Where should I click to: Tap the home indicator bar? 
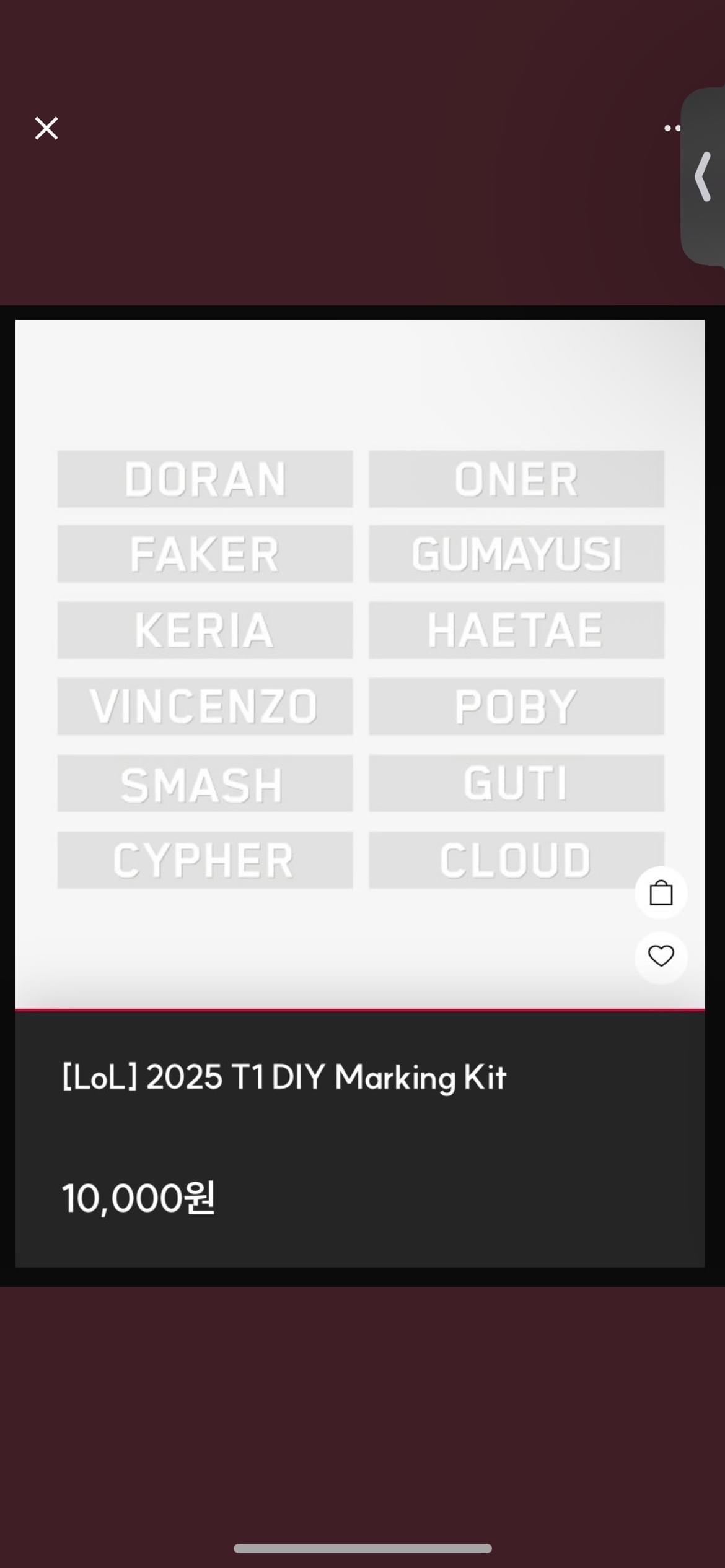point(362,1548)
